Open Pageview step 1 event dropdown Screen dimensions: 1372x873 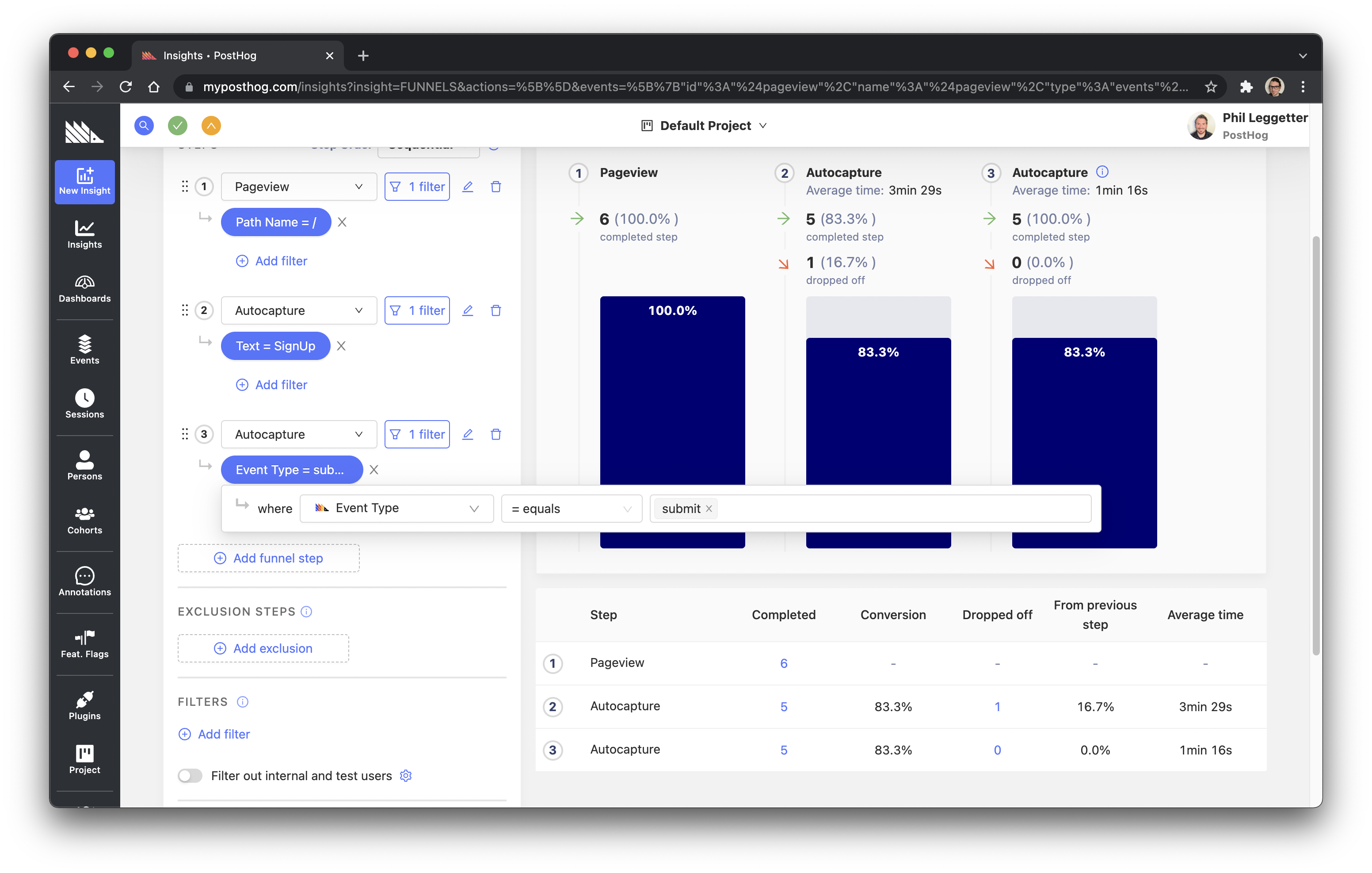295,186
